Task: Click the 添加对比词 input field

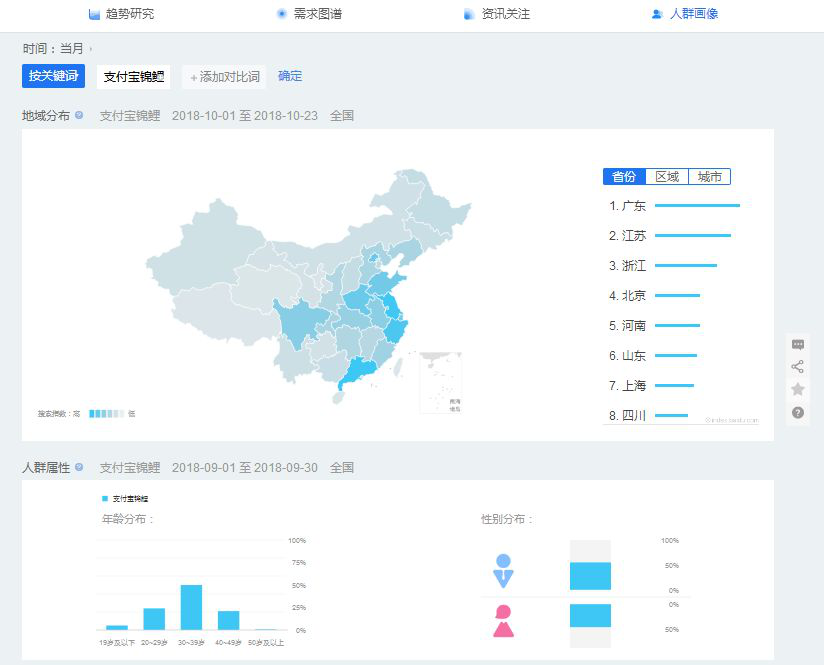Action: (x=225, y=77)
